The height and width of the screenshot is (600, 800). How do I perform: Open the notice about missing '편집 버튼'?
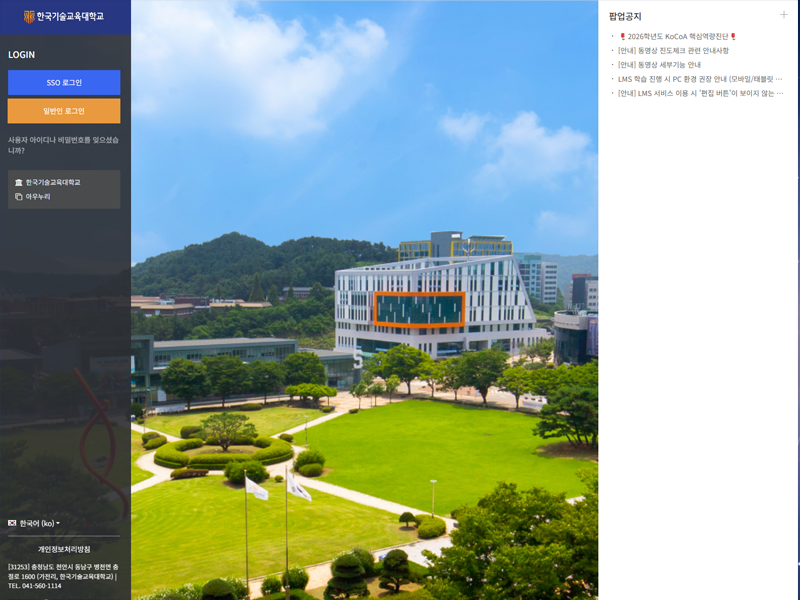click(700, 93)
